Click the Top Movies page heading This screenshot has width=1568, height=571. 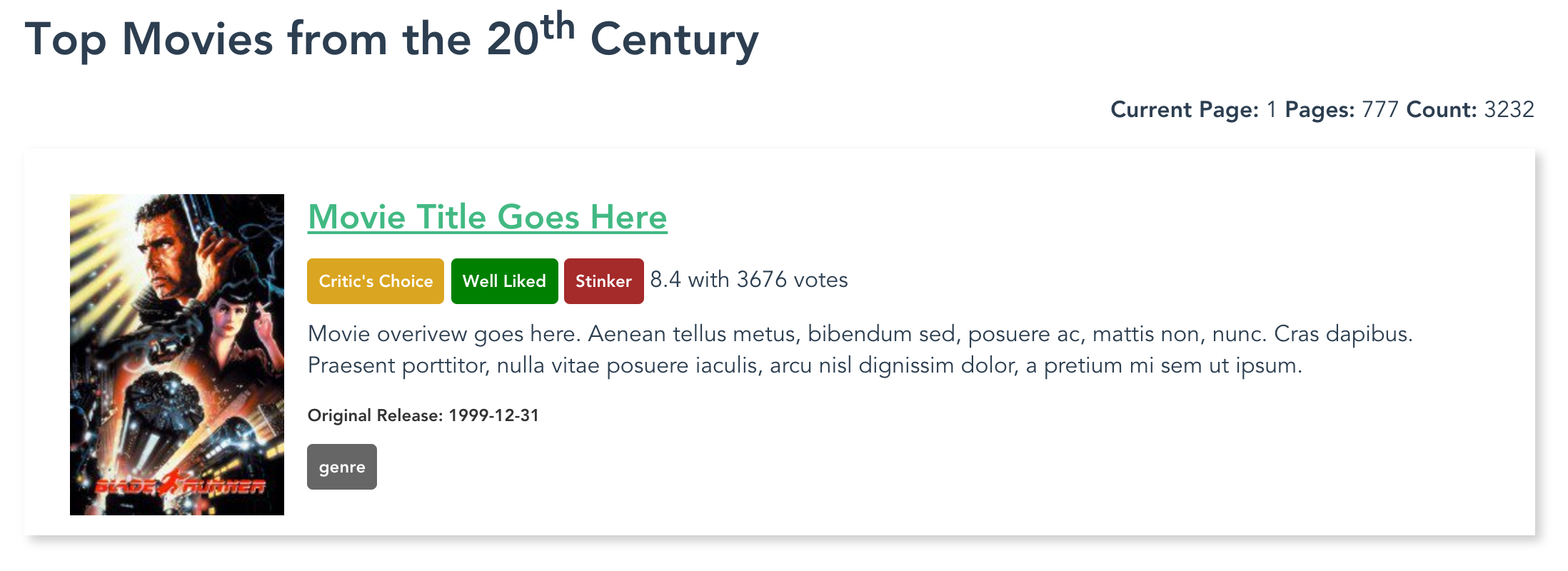391,39
